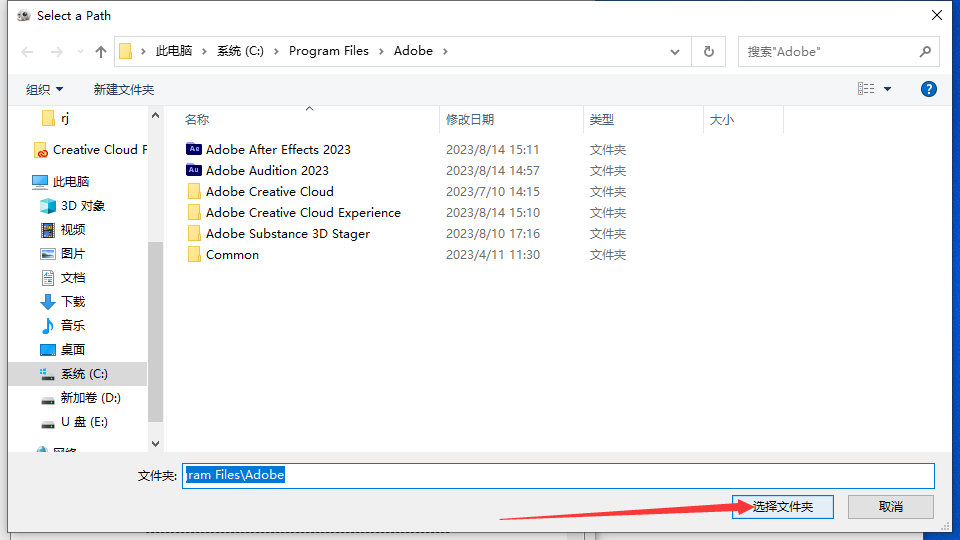
Task: Open the 组织 menu
Action: 44,89
